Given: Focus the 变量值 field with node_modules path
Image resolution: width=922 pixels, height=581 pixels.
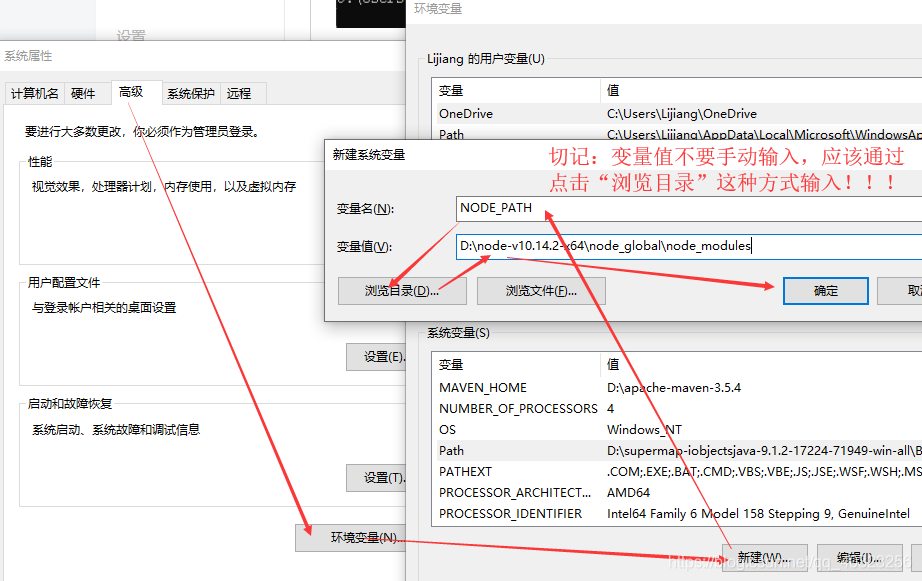Looking at the screenshot, I should [x=689, y=246].
